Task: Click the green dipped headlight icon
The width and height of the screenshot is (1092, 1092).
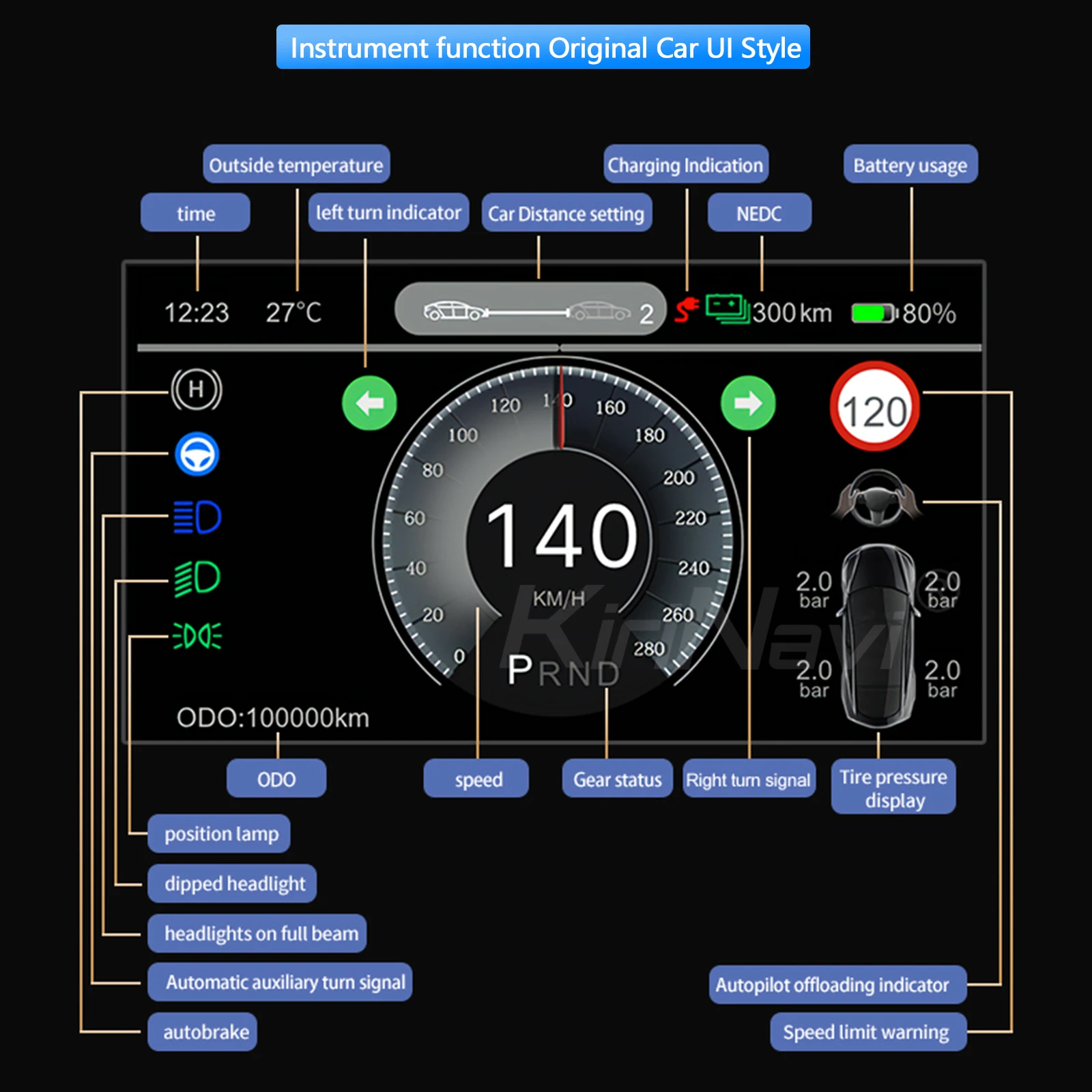Action: coord(197,578)
